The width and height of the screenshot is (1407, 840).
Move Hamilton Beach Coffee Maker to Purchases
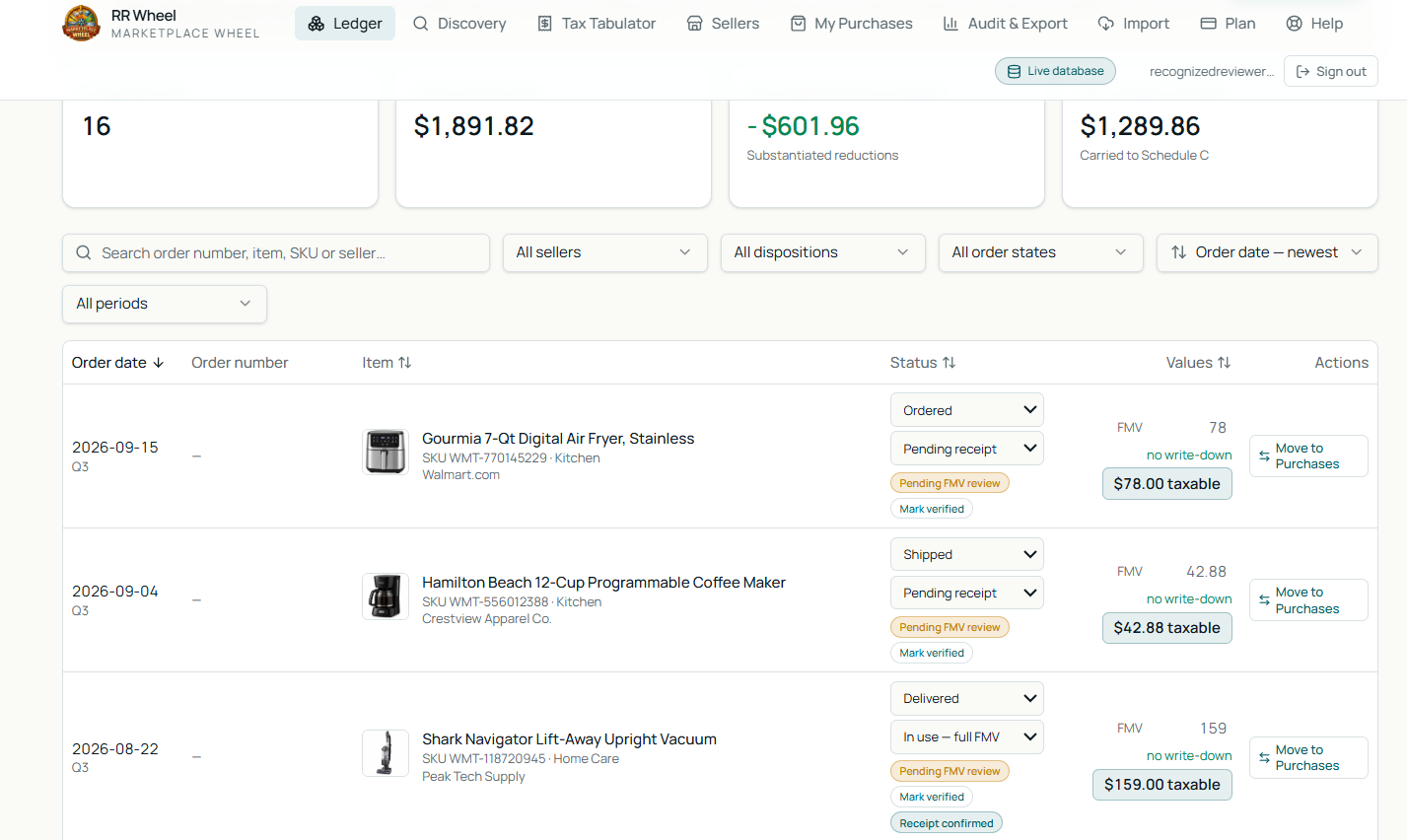(x=1308, y=599)
